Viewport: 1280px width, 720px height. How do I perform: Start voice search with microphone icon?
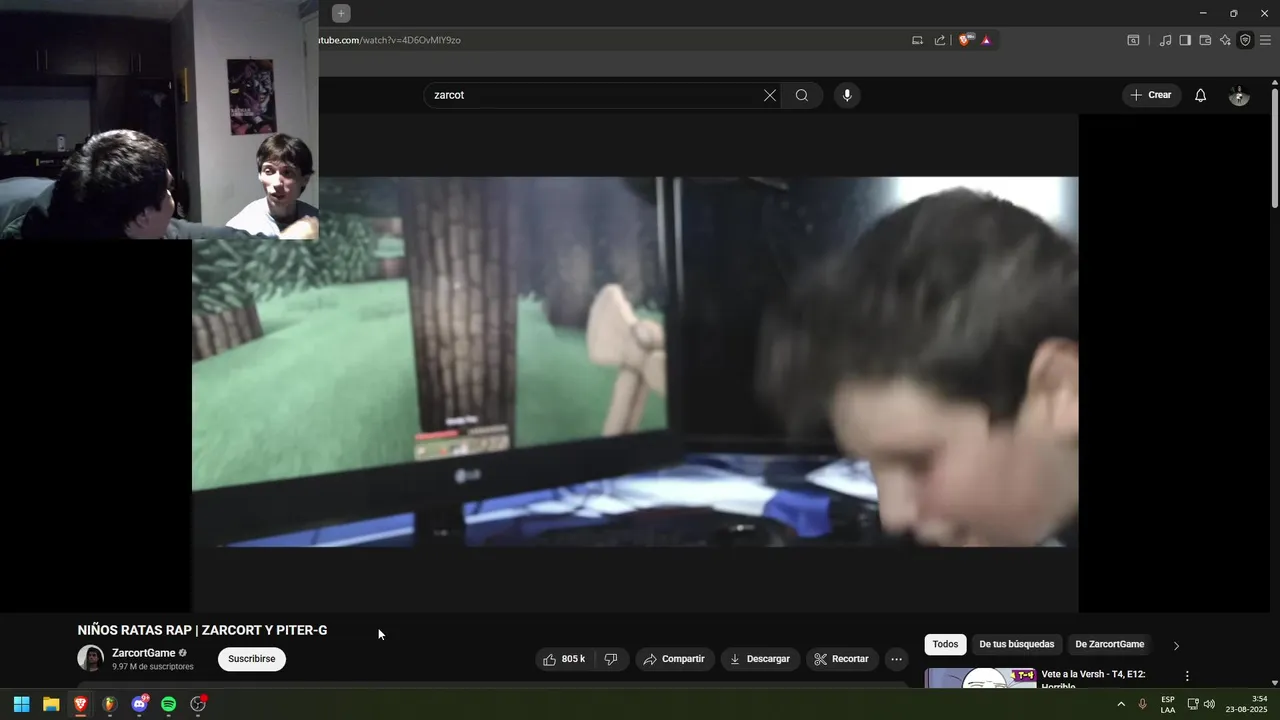(847, 95)
